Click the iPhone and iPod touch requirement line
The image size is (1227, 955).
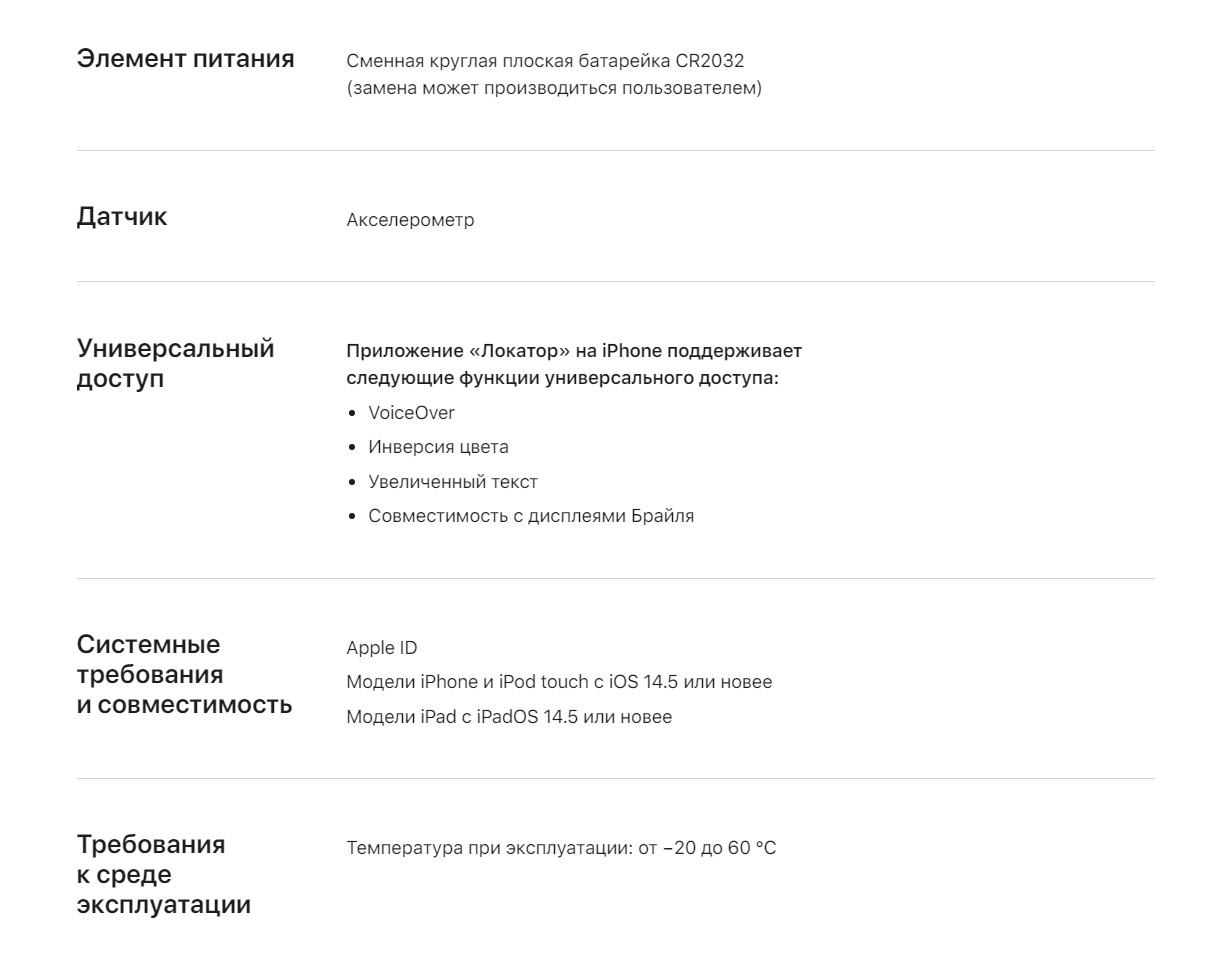(x=559, y=682)
